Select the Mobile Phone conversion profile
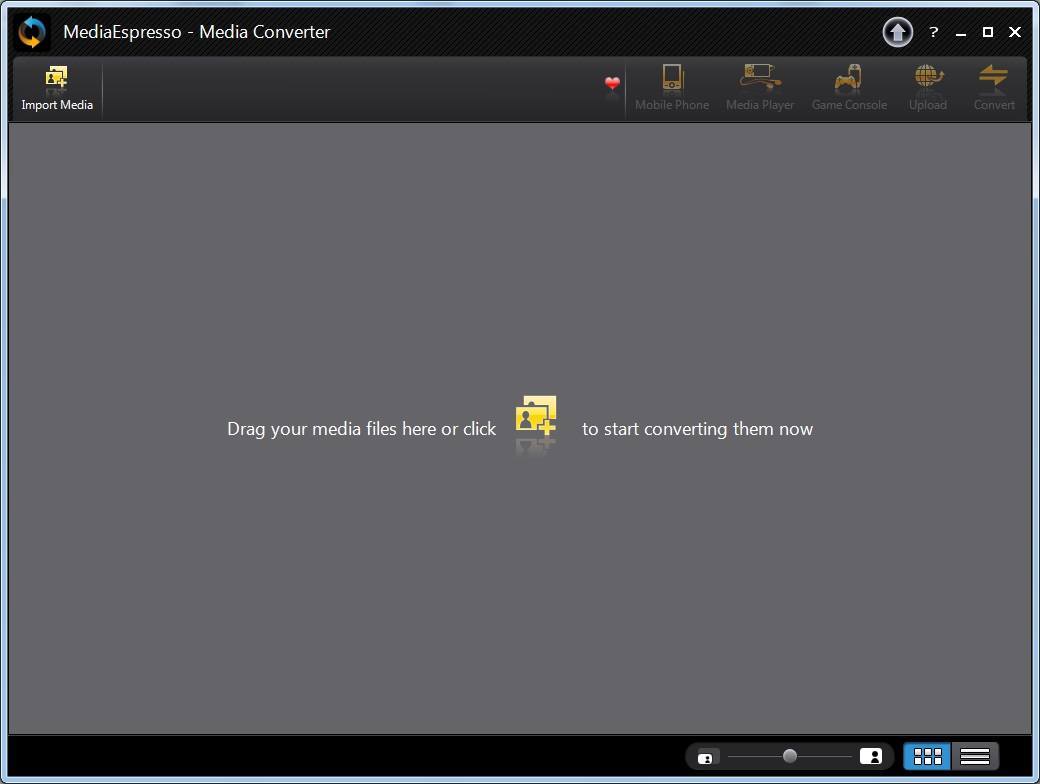 point(671,85)
